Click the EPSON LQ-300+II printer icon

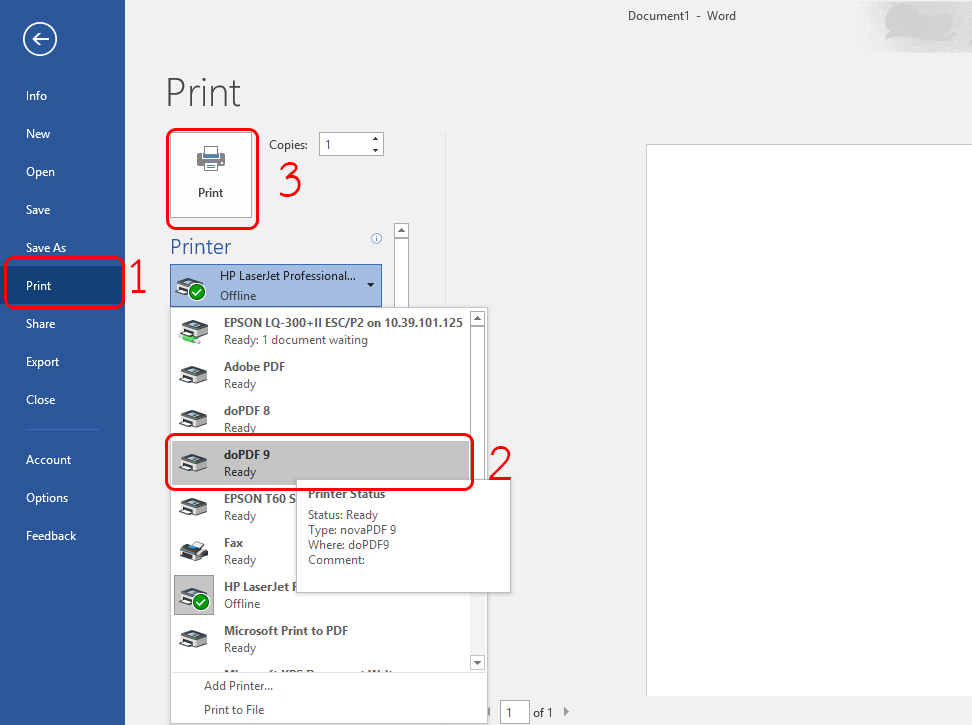click(193, 331)
